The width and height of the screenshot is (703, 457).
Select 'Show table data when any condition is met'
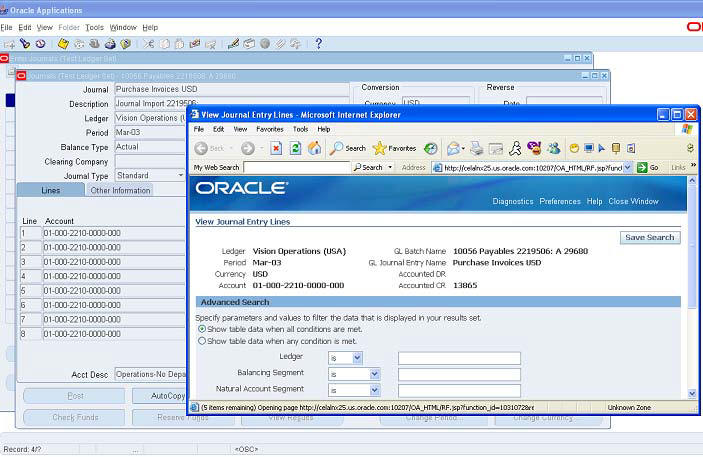coord(201,341)
